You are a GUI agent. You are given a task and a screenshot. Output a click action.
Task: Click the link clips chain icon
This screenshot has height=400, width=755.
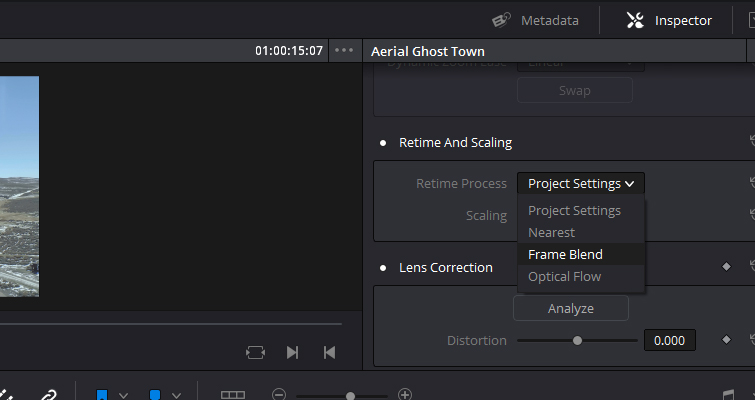coord(47,395)
